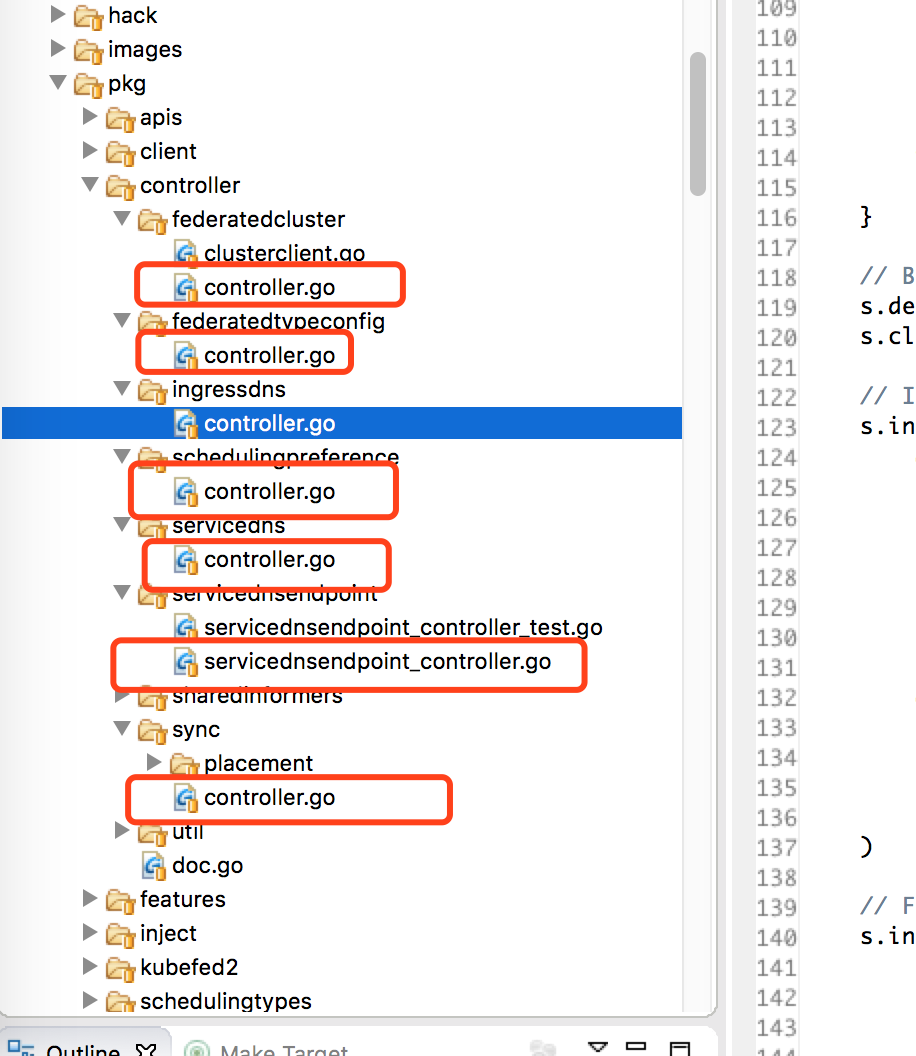
Task: Select controller.go under ingressdns
Action: point(269,424)
